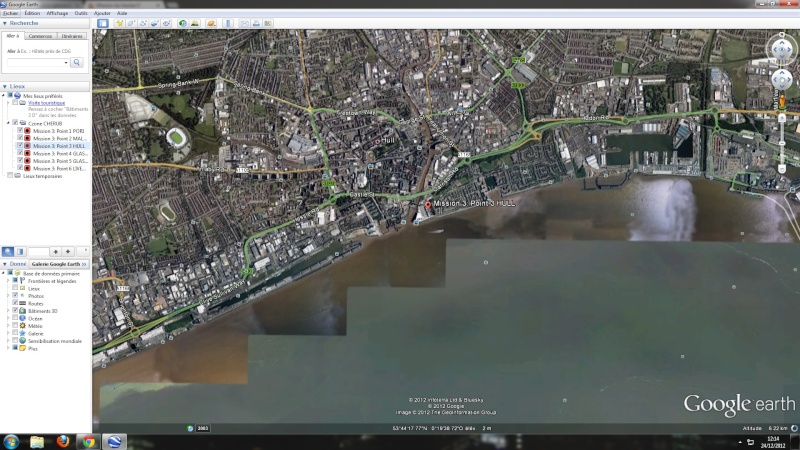Image resolution: width=800 pixels, height=450 pixels.
Task: Open the Windows Start menu
Action: click(x=11, y=441)
